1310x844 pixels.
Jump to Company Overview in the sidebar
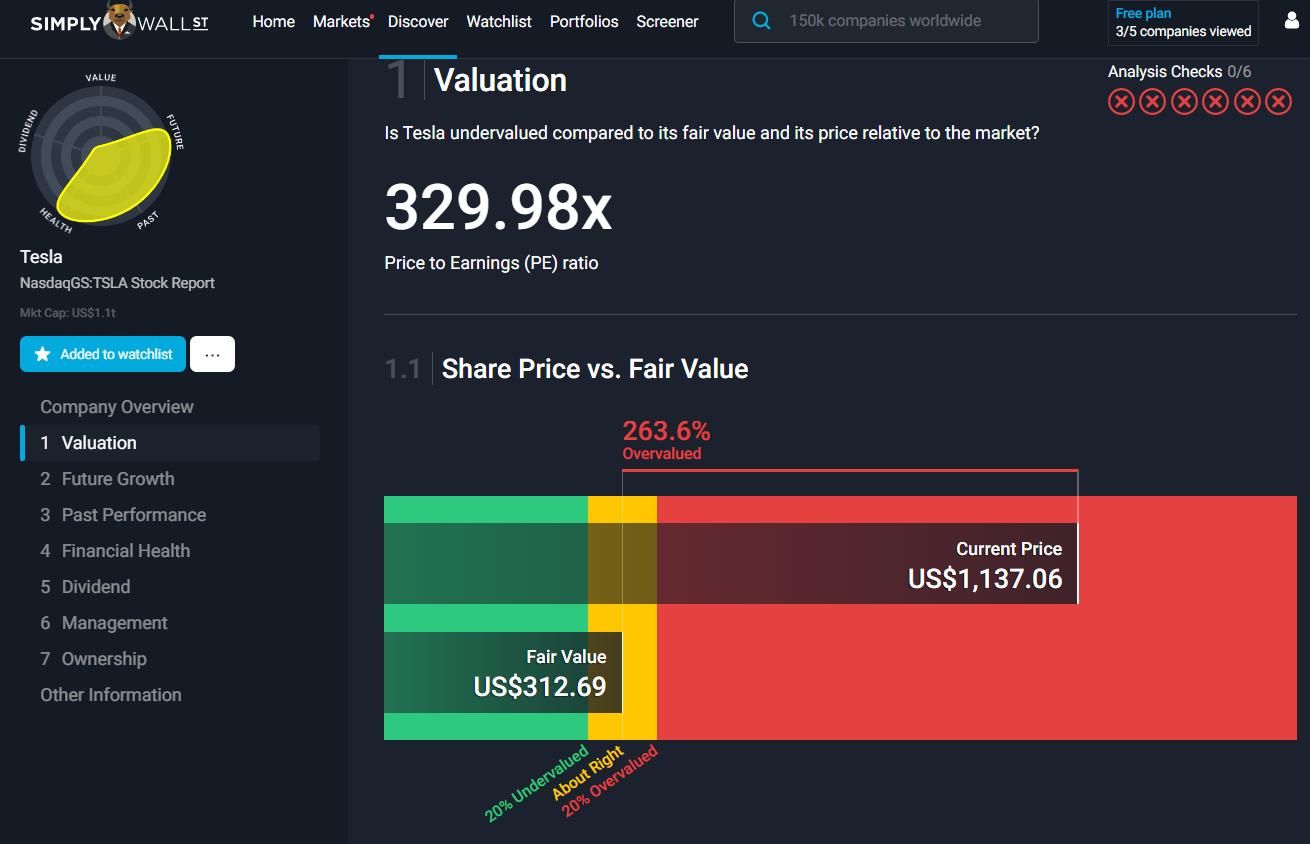pos(117,407)
